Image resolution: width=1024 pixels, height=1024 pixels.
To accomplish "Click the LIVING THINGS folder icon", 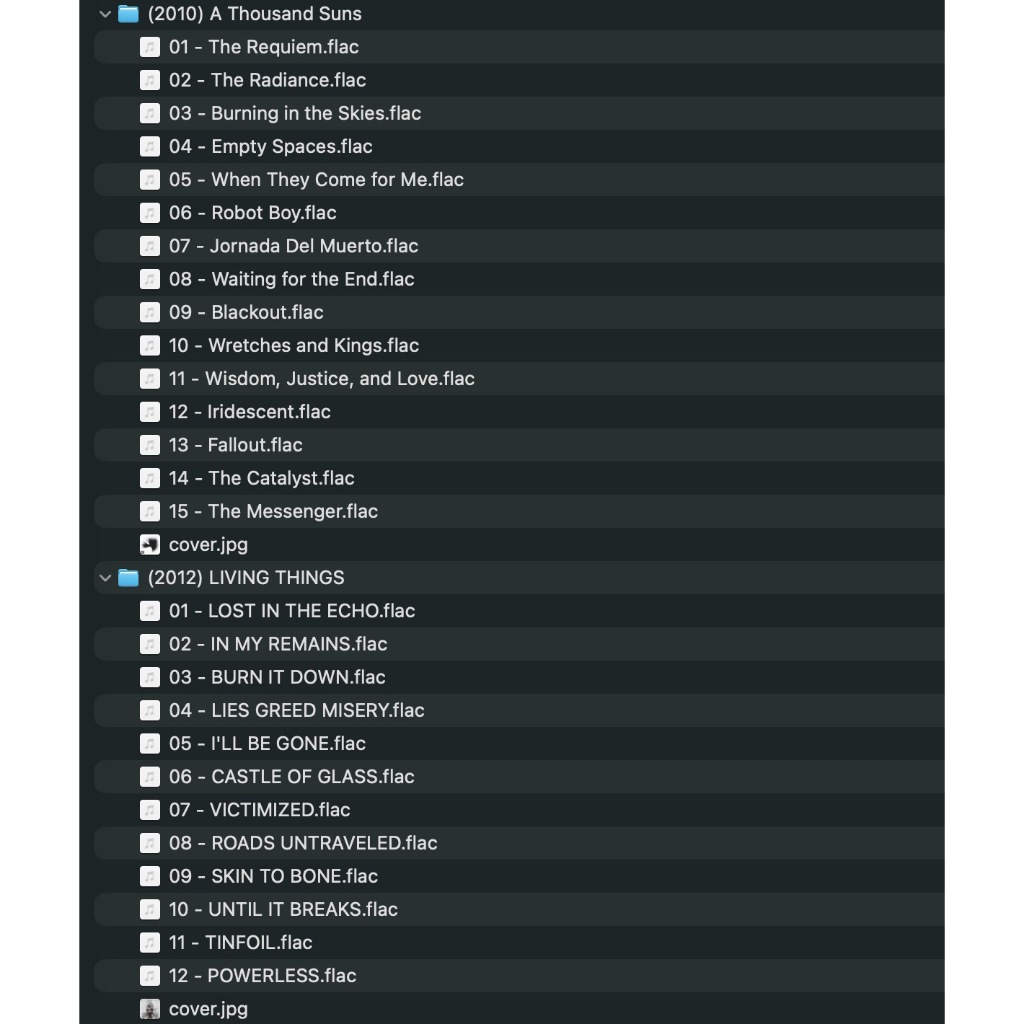I will pos(129,578).
